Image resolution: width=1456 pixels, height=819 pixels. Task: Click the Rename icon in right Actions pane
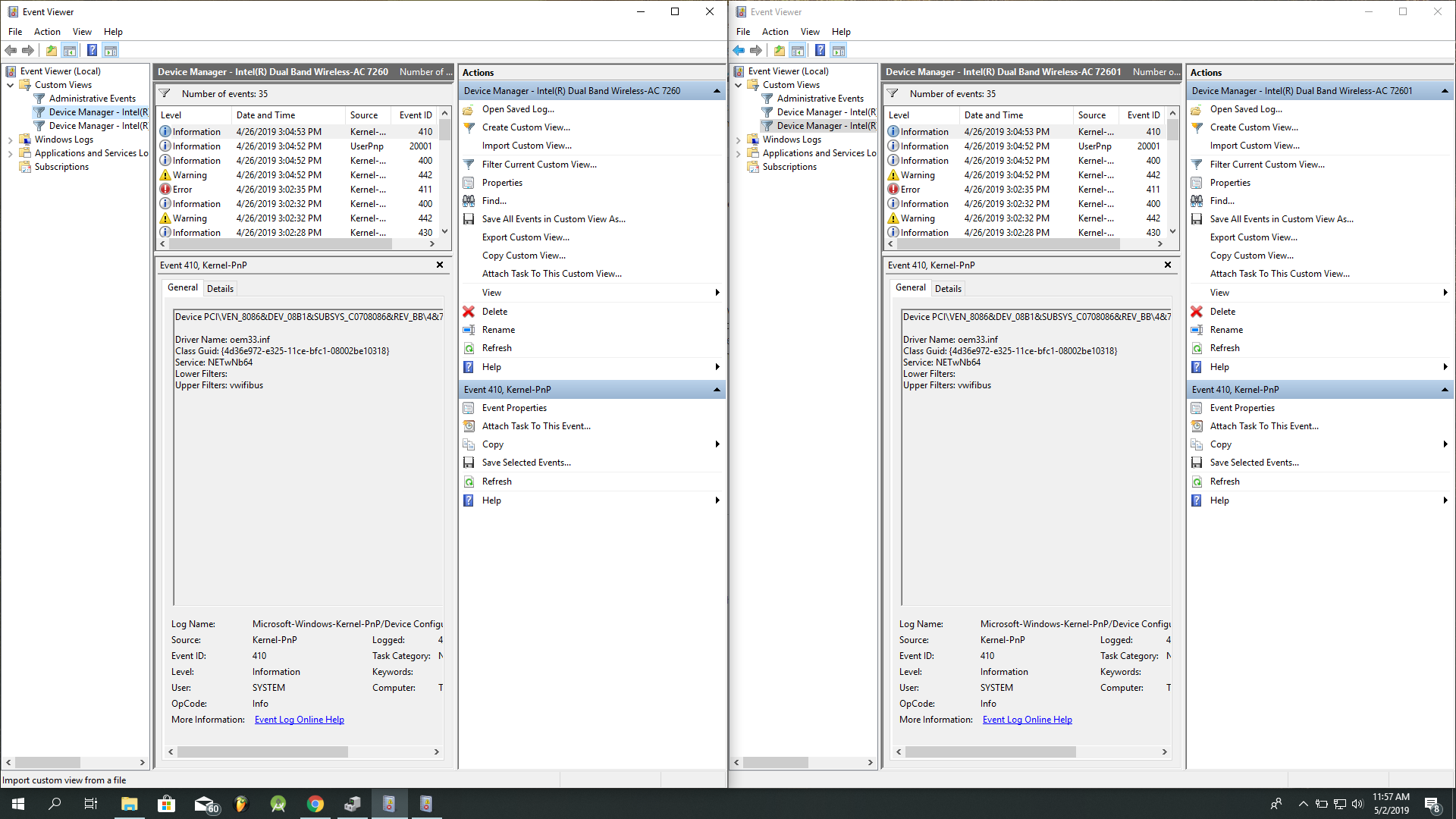(x=1197, y=330)
